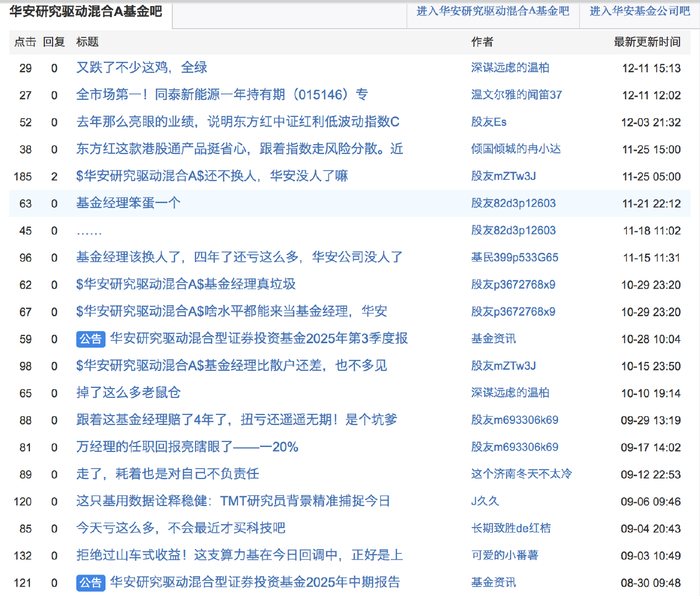700x596 pixels.
Task: View author 倾国倾城的冉小达
Action: (516, 149)
